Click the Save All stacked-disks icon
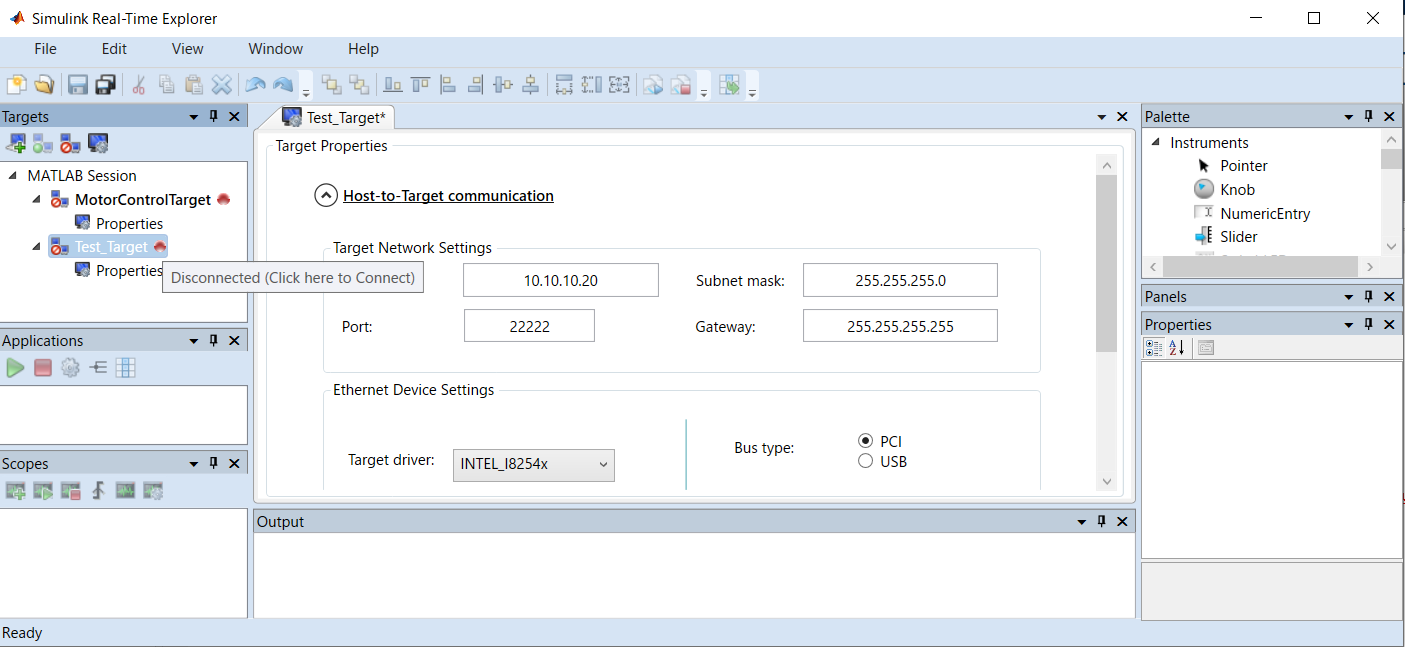Image resolution: width=1405 pixels, height=647 pixels. click(105, 85)
